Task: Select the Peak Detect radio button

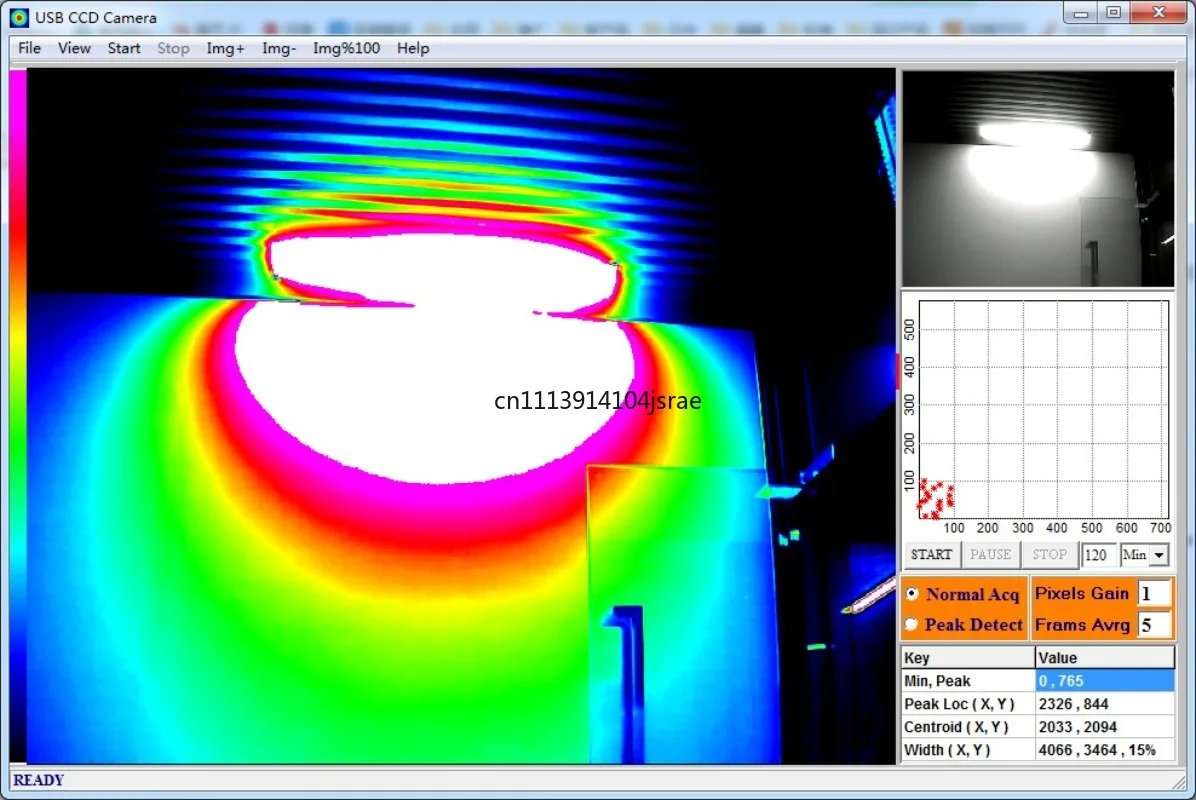Action: click(x=912, y=625)
